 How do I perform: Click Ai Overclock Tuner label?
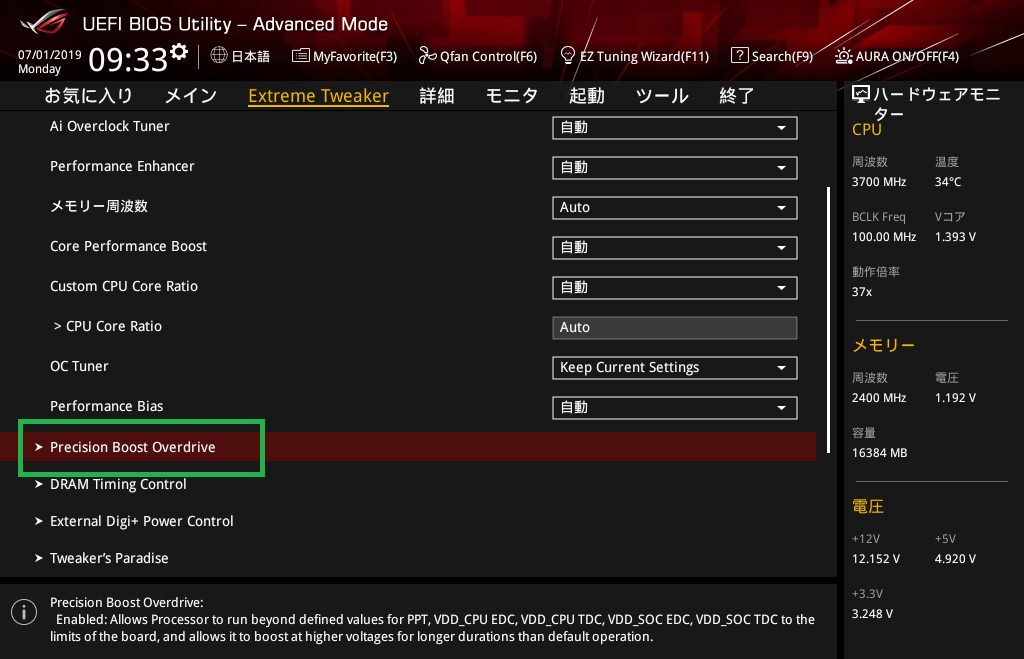110,126
